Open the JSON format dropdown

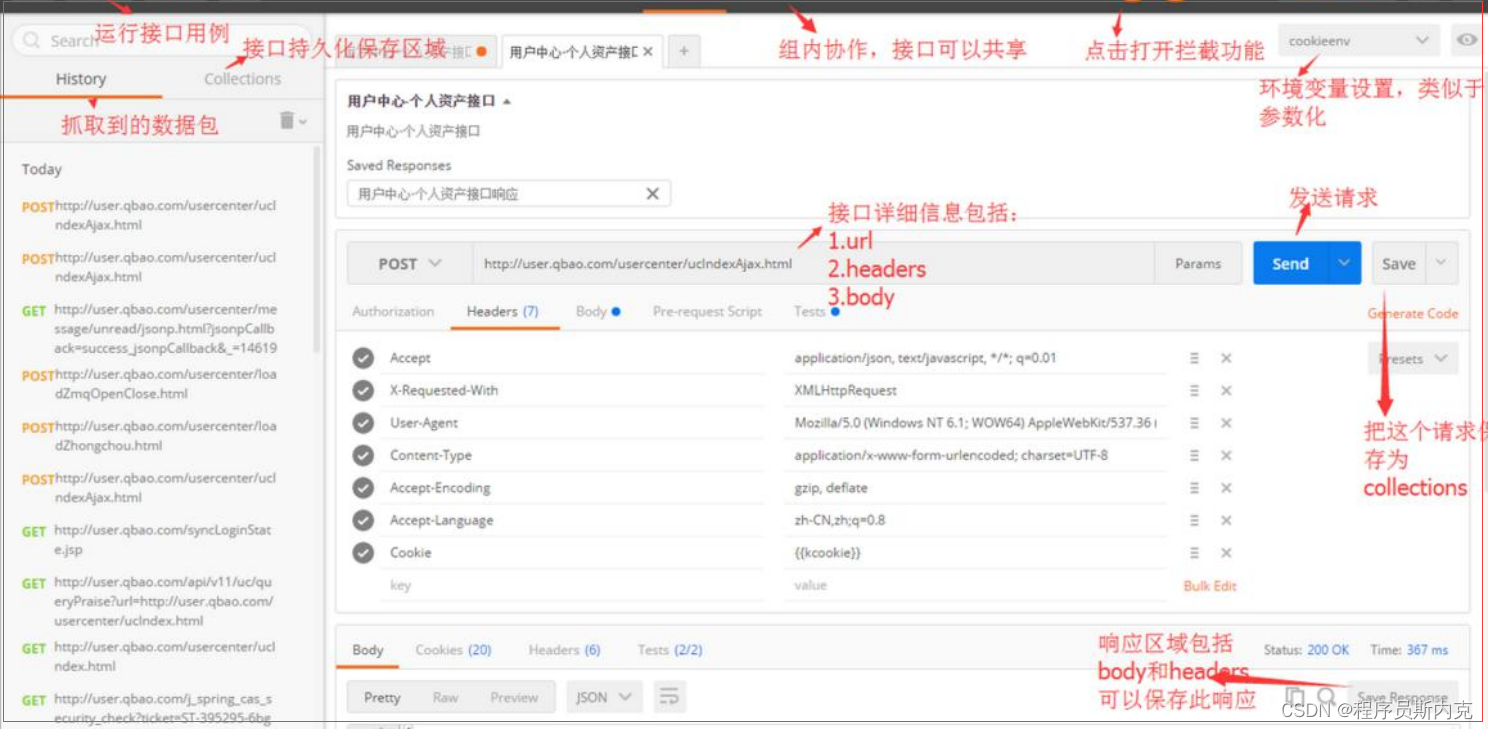click(x=604, y=697)
